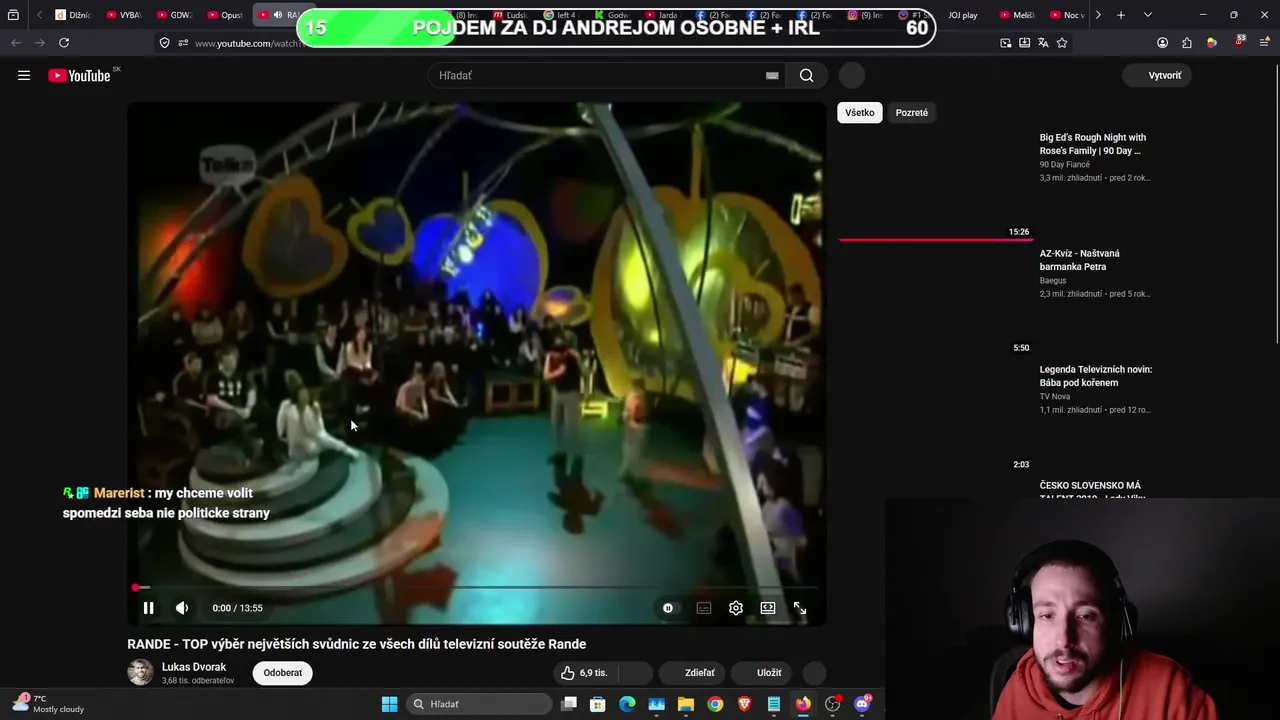Open the translate icon in the address bar
The width and height of the screenshot is (1280, 720).
pos(1043,43)
